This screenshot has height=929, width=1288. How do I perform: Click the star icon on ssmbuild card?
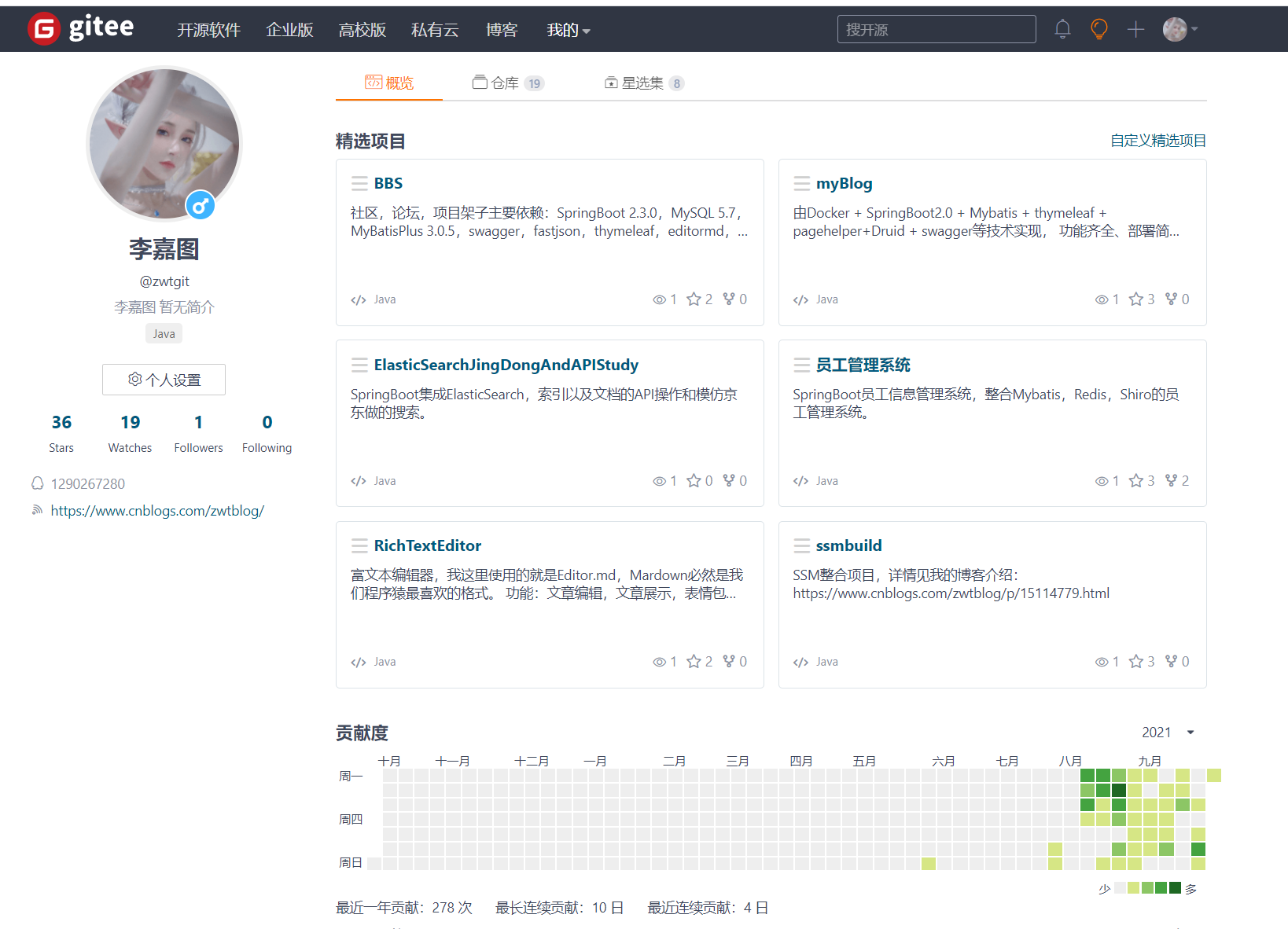pos(1136,662)
